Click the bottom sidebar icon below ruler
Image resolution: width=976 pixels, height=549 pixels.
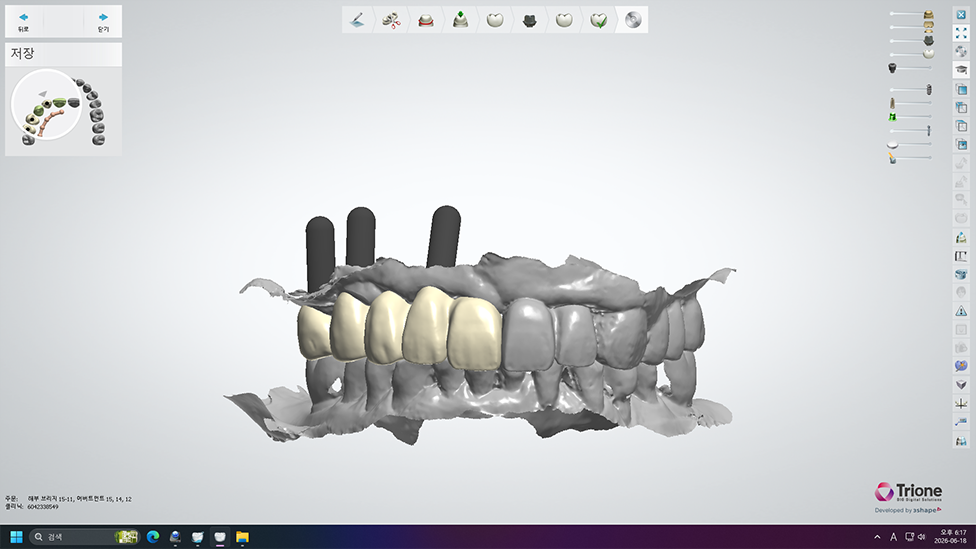pyautogui.click(x=961, y=441)
